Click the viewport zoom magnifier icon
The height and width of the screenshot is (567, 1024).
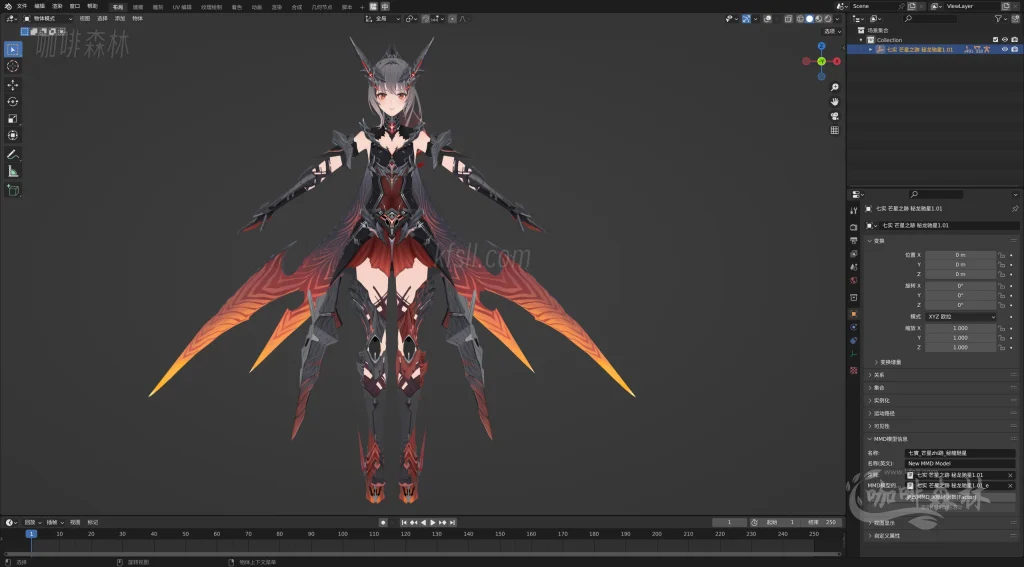tap(834, 87)
